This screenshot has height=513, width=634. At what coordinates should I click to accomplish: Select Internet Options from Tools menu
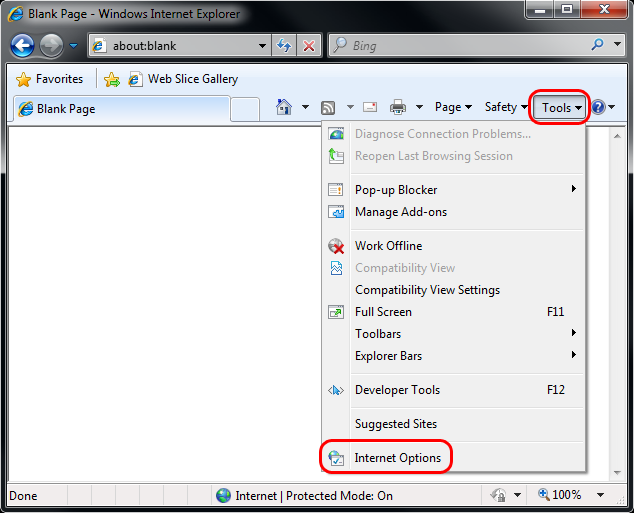pos(397,458)
